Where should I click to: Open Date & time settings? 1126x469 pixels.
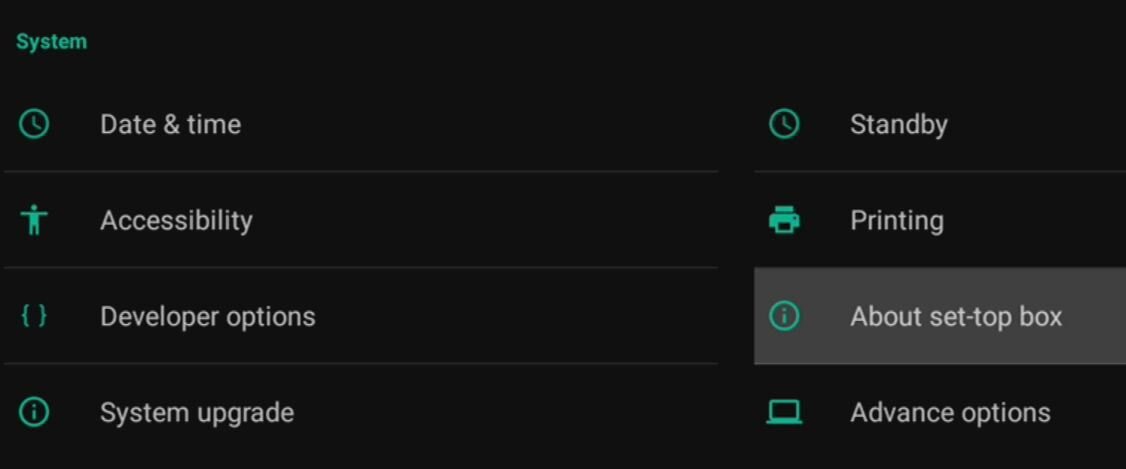point(170,124)
